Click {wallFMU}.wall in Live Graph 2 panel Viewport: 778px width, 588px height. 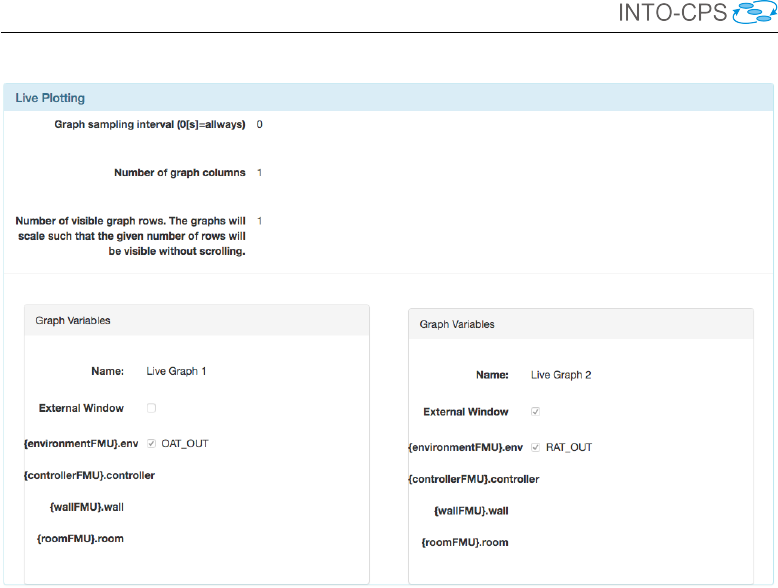tap(471, 511)
